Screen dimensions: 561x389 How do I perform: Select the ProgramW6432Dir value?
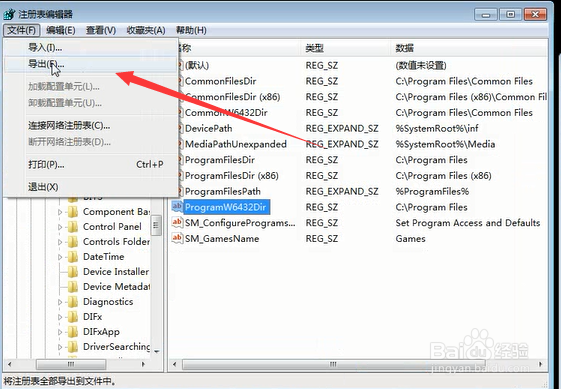(226, 207)
